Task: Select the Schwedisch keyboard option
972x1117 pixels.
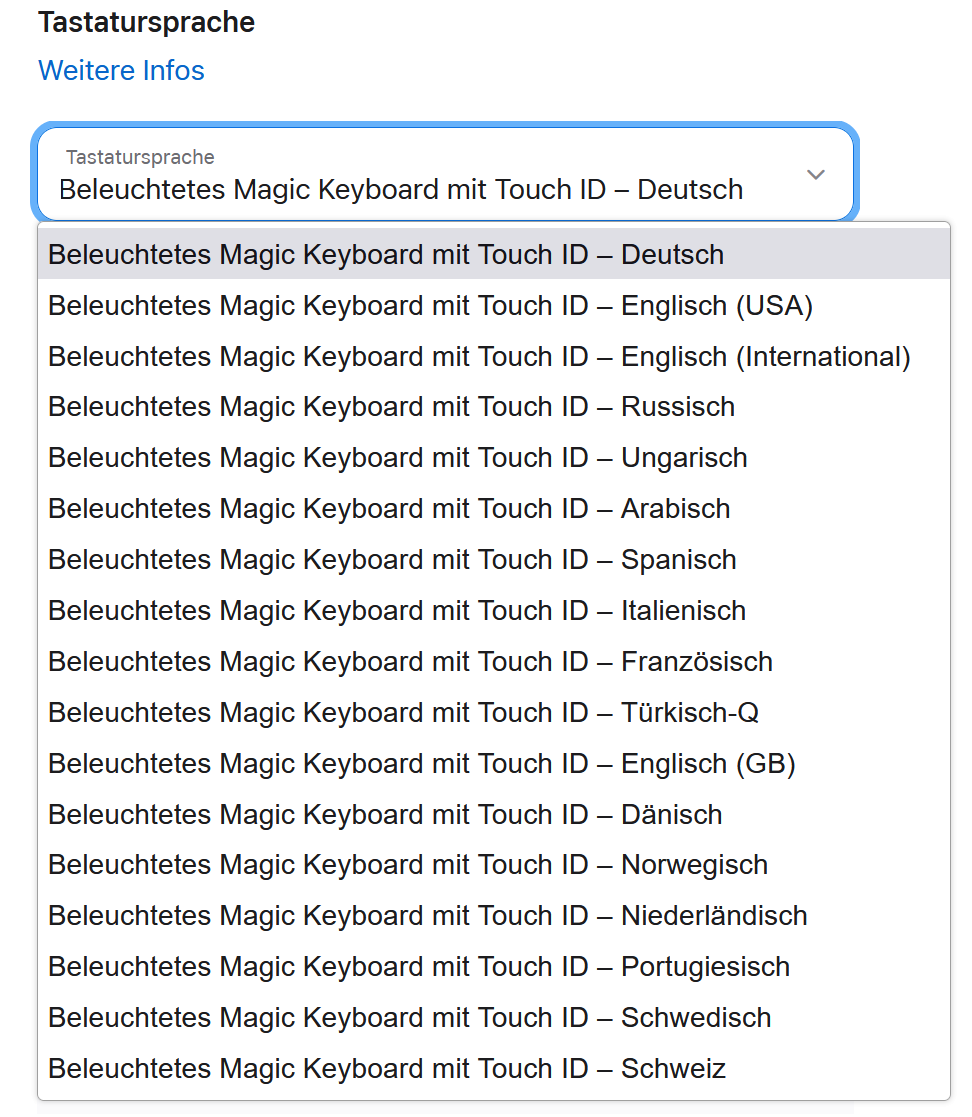Action: tap(494, 1018)
